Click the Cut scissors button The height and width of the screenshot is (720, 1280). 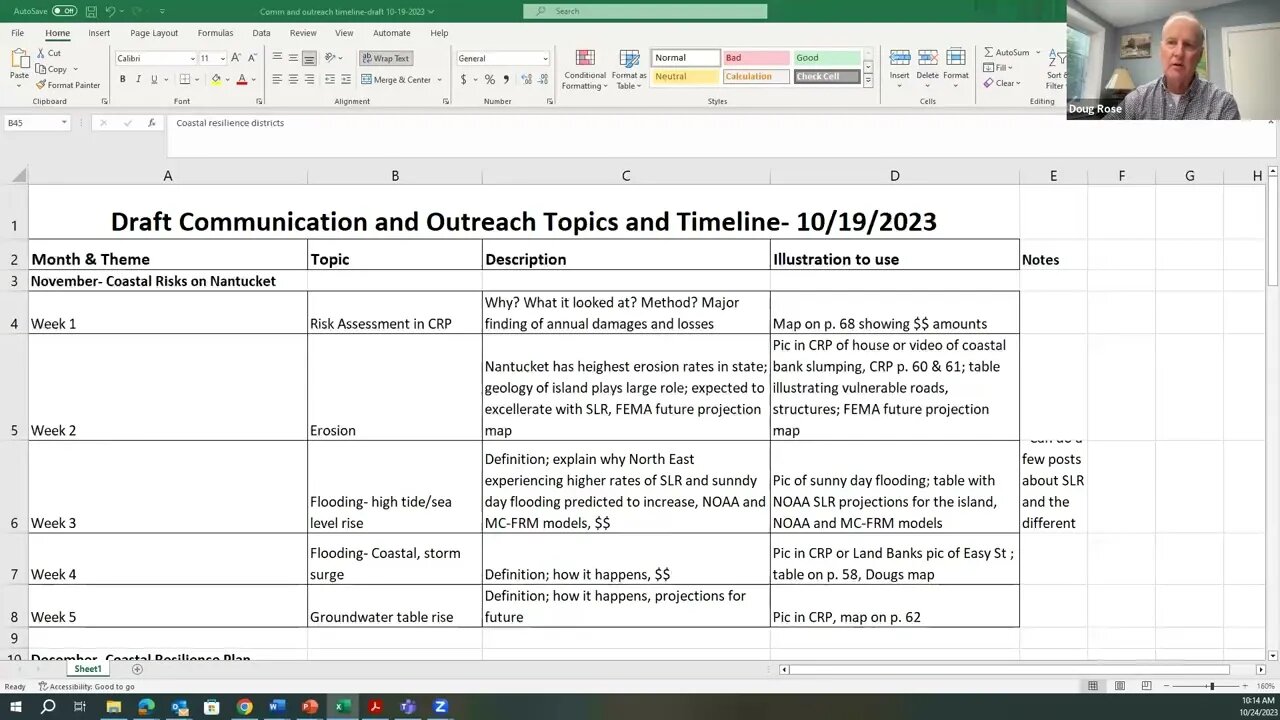tap(49, 53)
